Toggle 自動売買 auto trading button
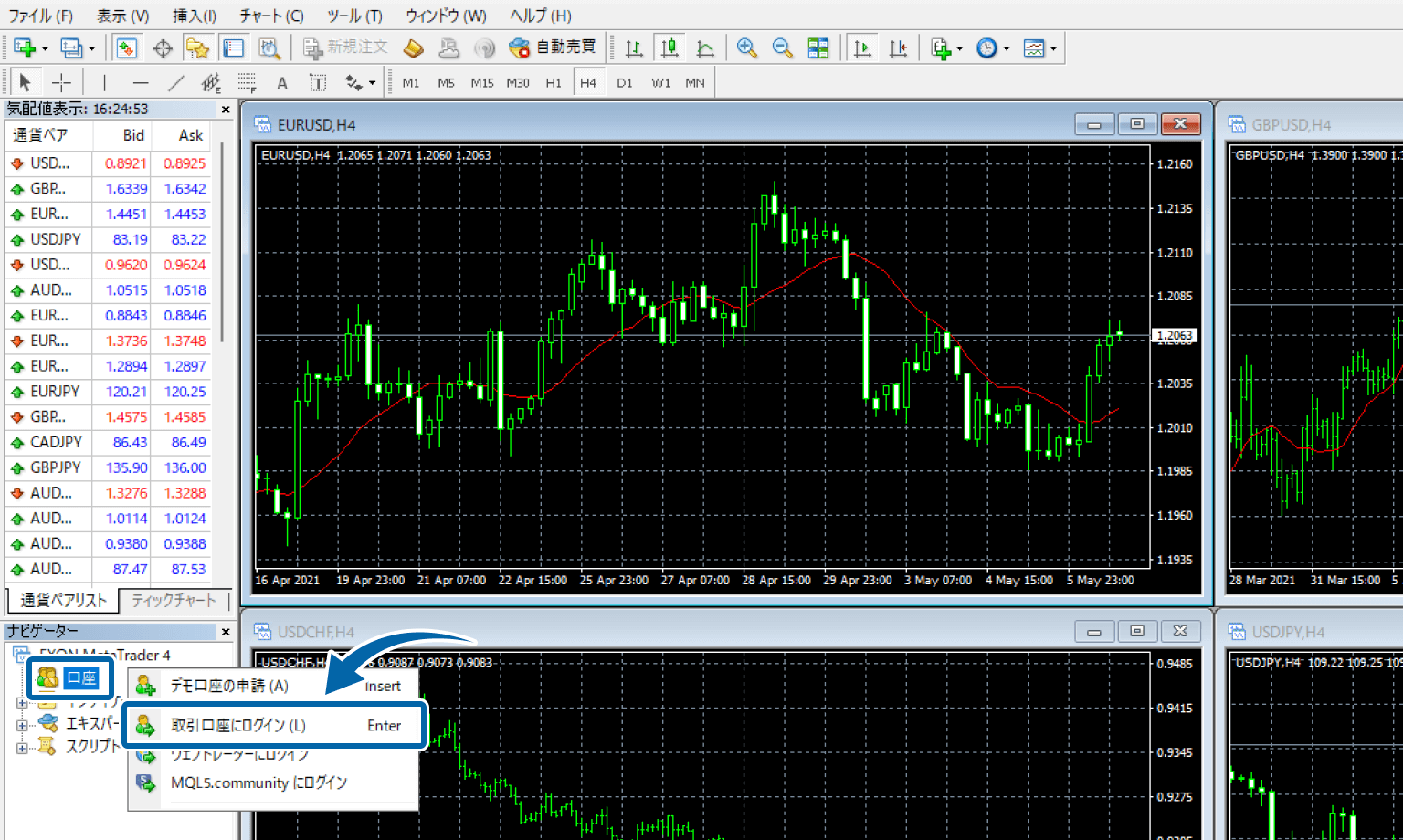Viewport: 1403px width, 840px height. [553, 47]
